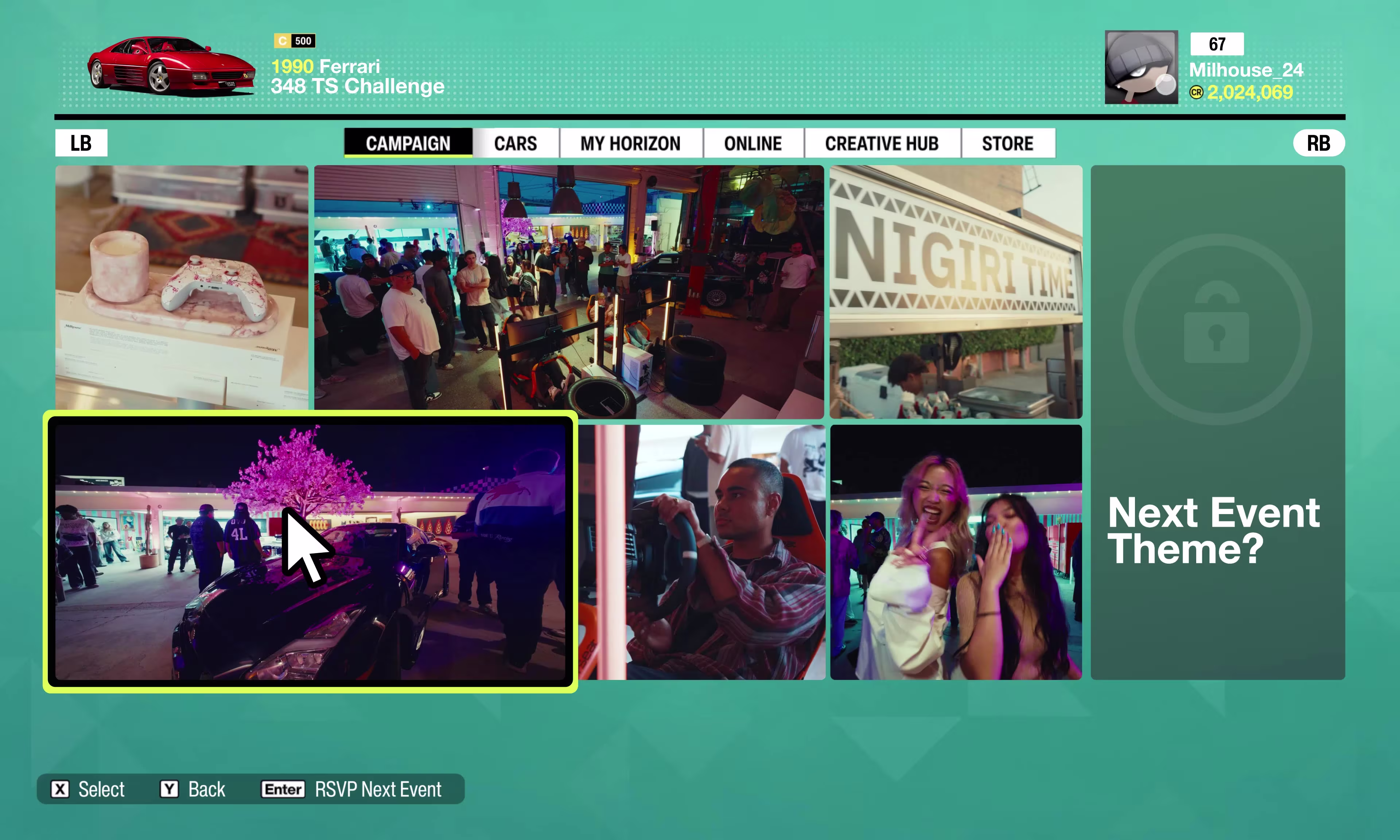Click the Enter key icon
This screenshot has width=1400, height=840.
click(x=283, y=789)
